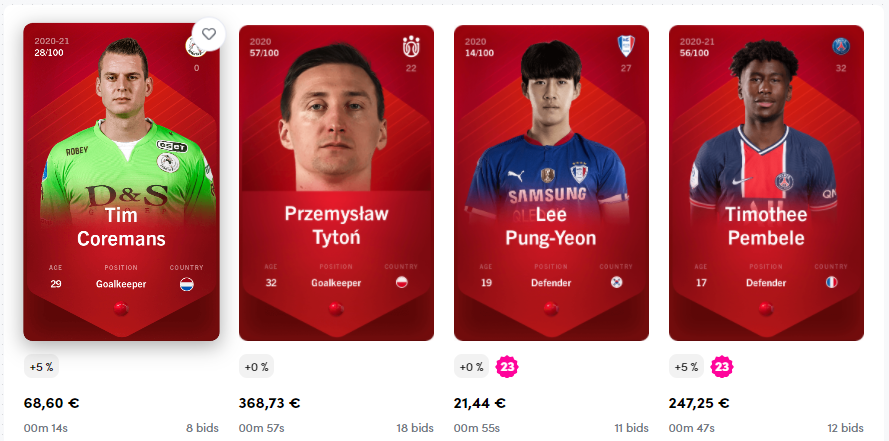Open the Timothee Pembele player card
The width and height of the screenshot is (889, 441).
pyautogui.click(x=767, y=183)
